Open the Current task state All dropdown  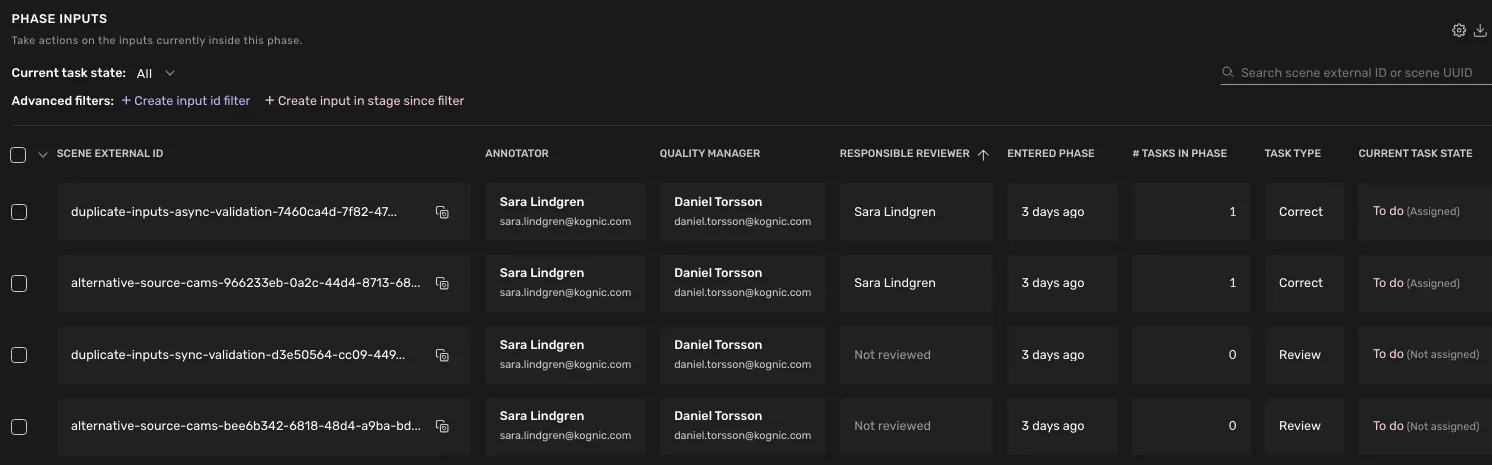coord(156,73)
